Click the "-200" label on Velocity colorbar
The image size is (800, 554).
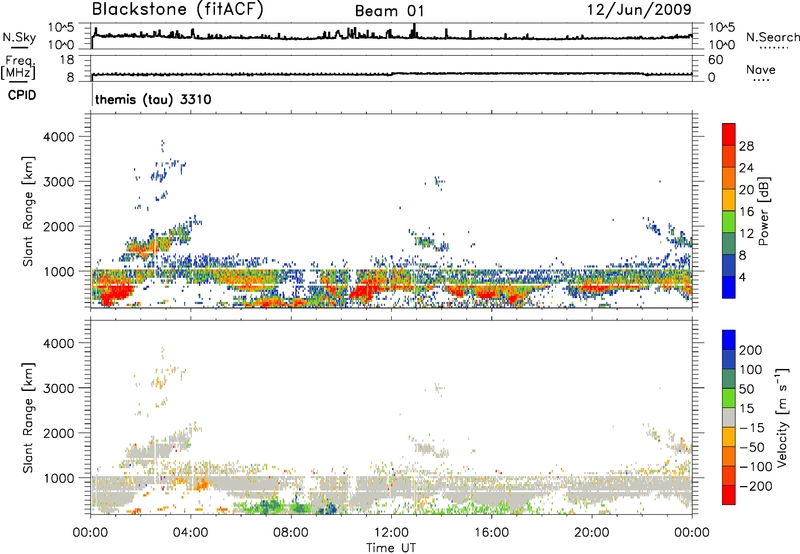pos(756,486)
